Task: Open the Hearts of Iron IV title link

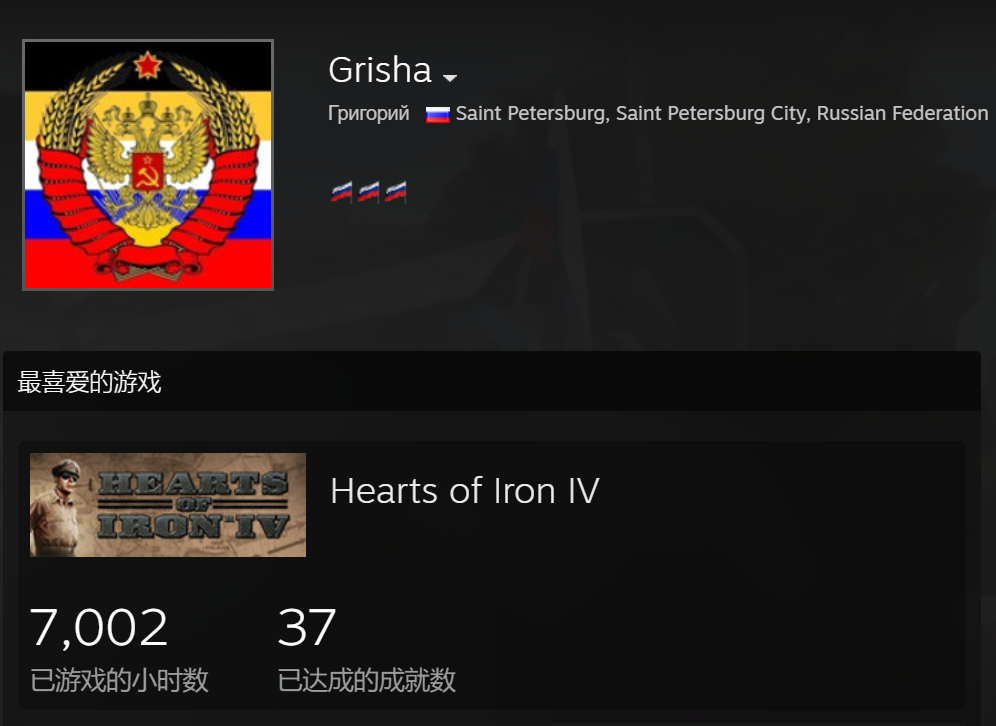Action: click(x=464, y=491)
